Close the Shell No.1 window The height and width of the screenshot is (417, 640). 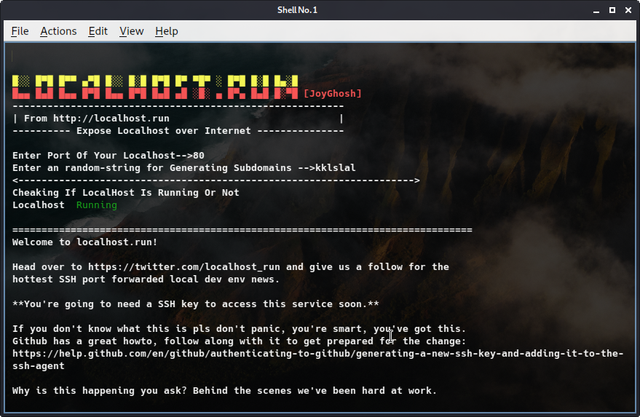[628, 10]
